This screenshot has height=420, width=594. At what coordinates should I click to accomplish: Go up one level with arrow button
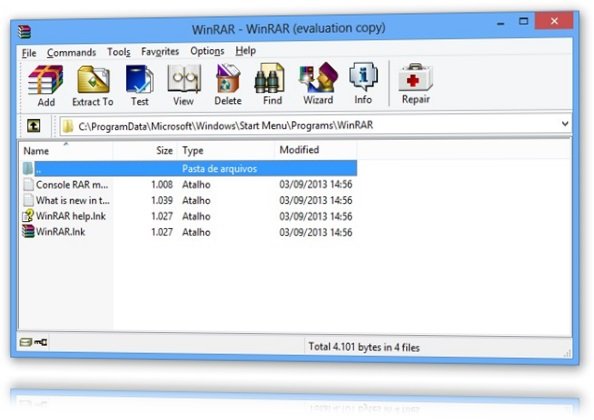point(34,126)
